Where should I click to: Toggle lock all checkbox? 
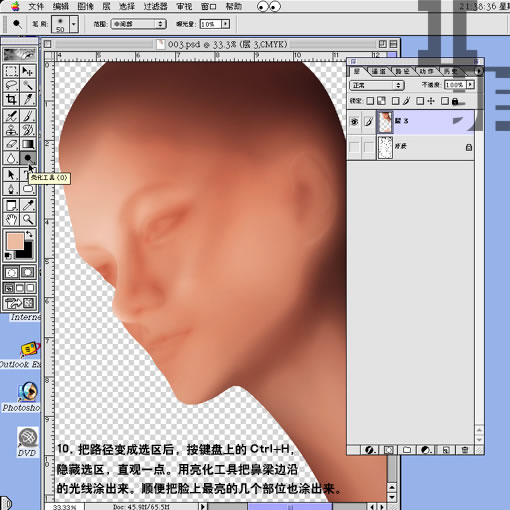pos(445,101)
